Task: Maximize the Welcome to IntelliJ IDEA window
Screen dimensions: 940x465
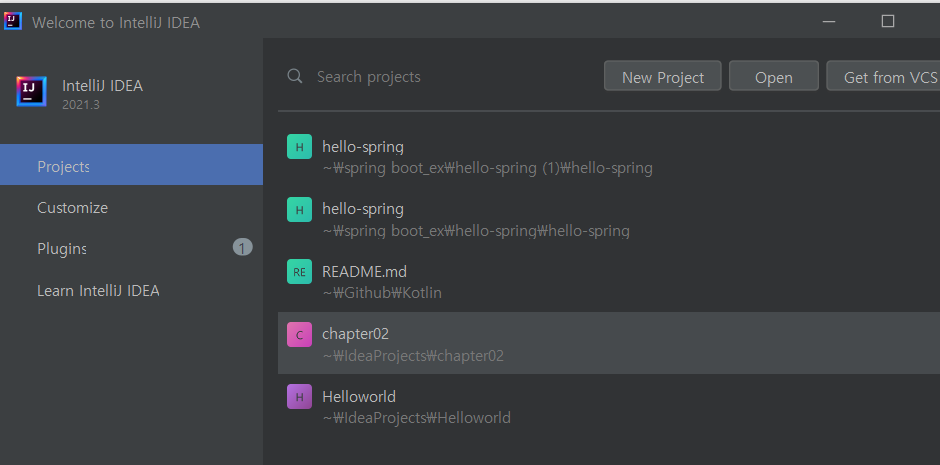Action: pos(887,21)
